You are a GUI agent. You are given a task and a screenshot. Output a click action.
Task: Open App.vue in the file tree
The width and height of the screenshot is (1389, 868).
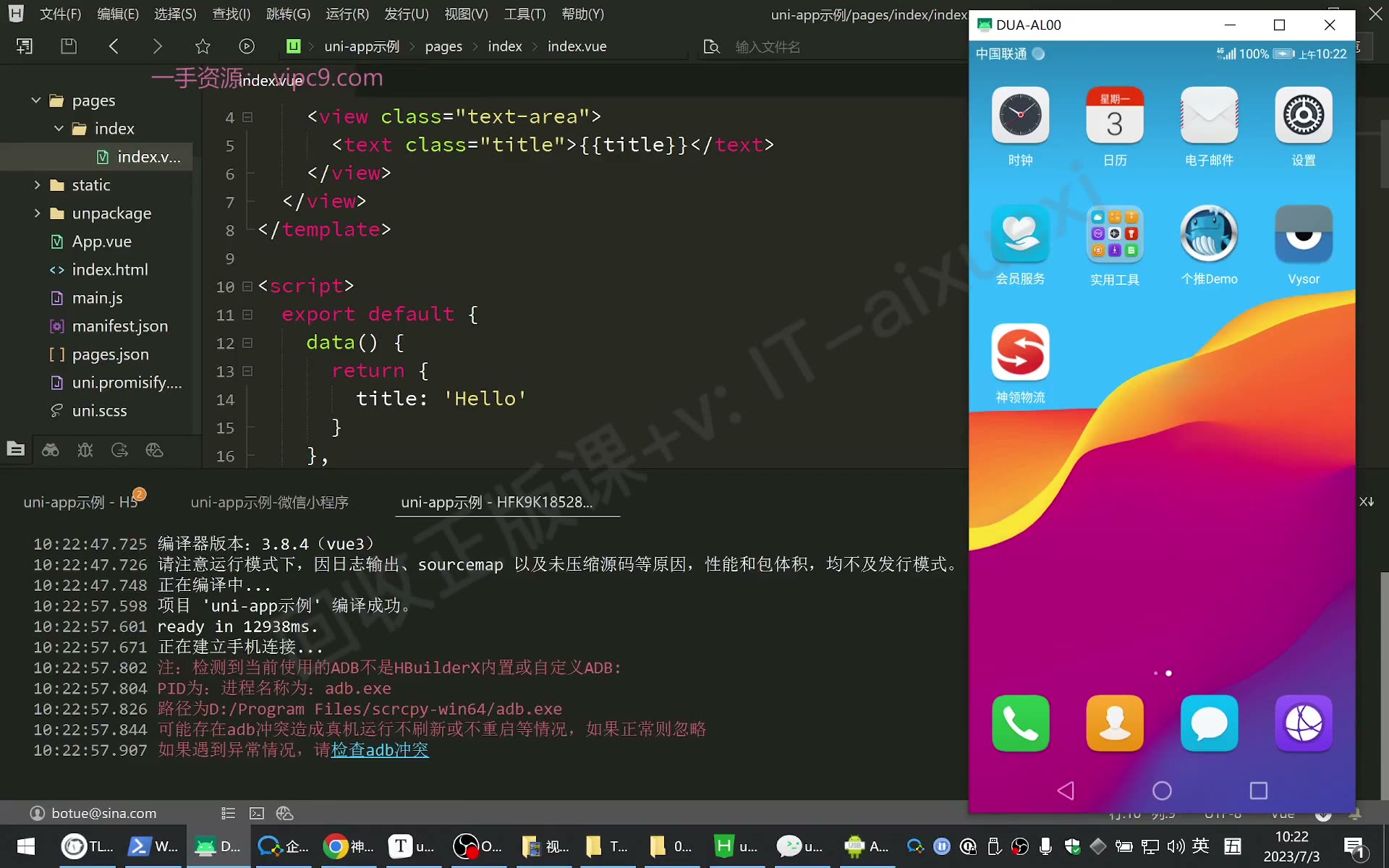coord(101,242)
